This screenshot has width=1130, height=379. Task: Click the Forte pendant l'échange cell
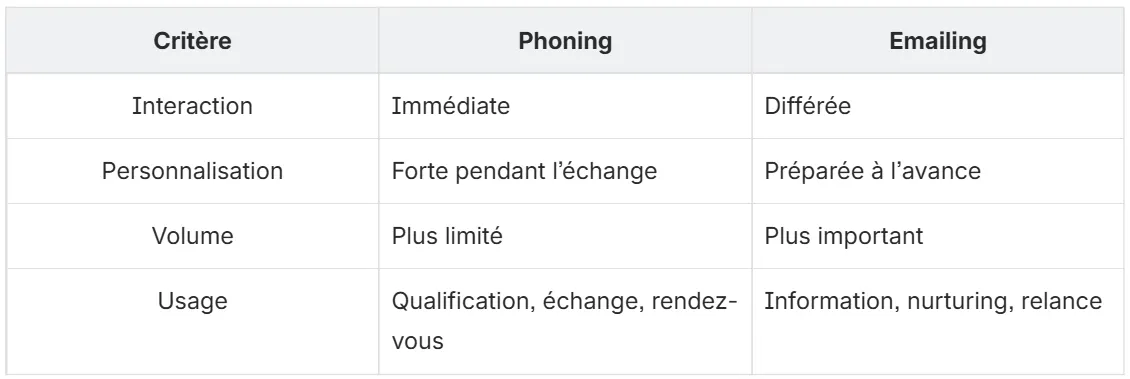(x=565, y=171)
